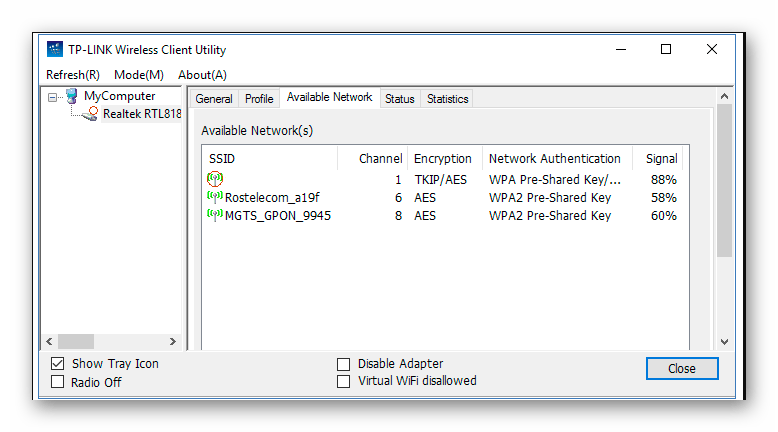This screenshot has width=778, height=432.
Task: Click the AES cell in the Rostelecom_a19f row
Action: coord(425,197)
